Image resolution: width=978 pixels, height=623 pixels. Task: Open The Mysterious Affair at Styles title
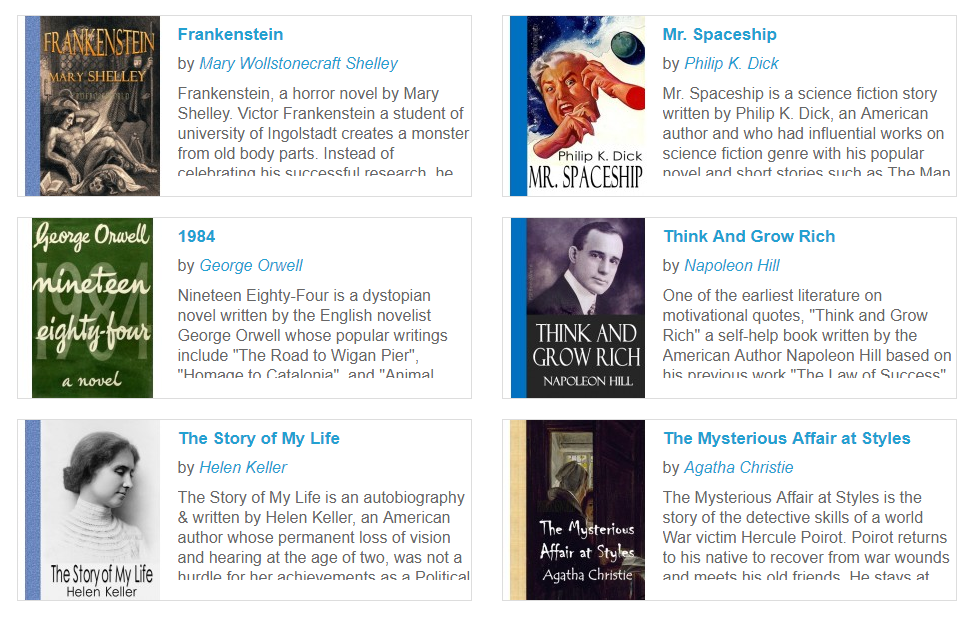coord(787,438)
